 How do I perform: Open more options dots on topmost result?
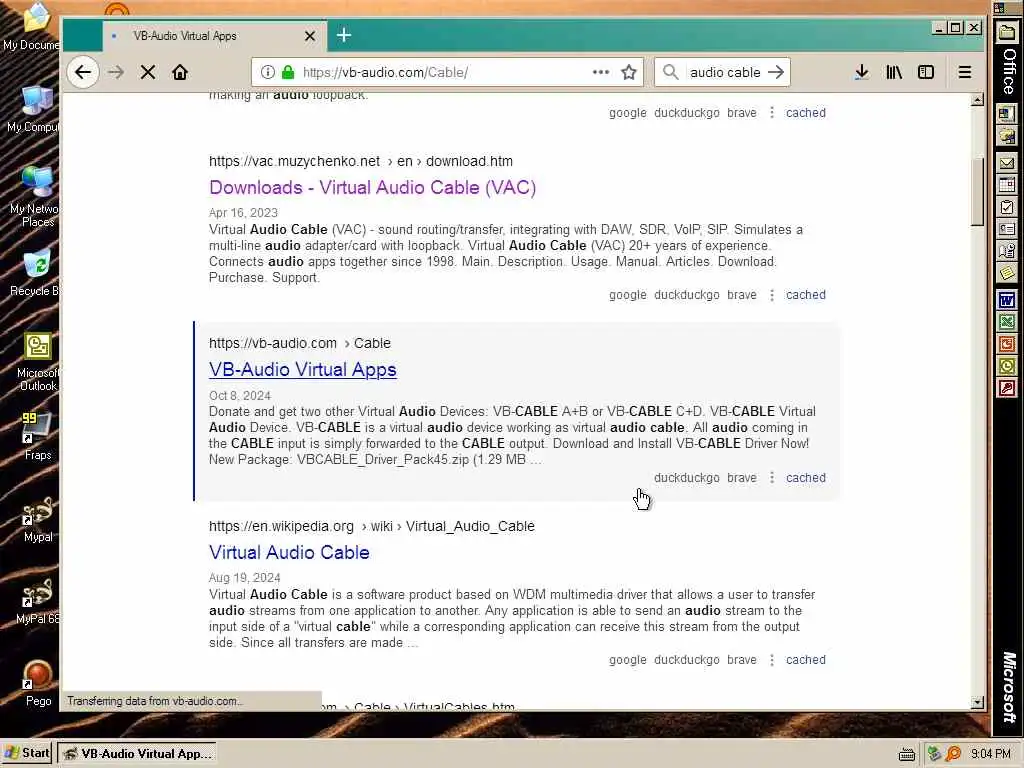pyautogui.click(x=772, y=112)
